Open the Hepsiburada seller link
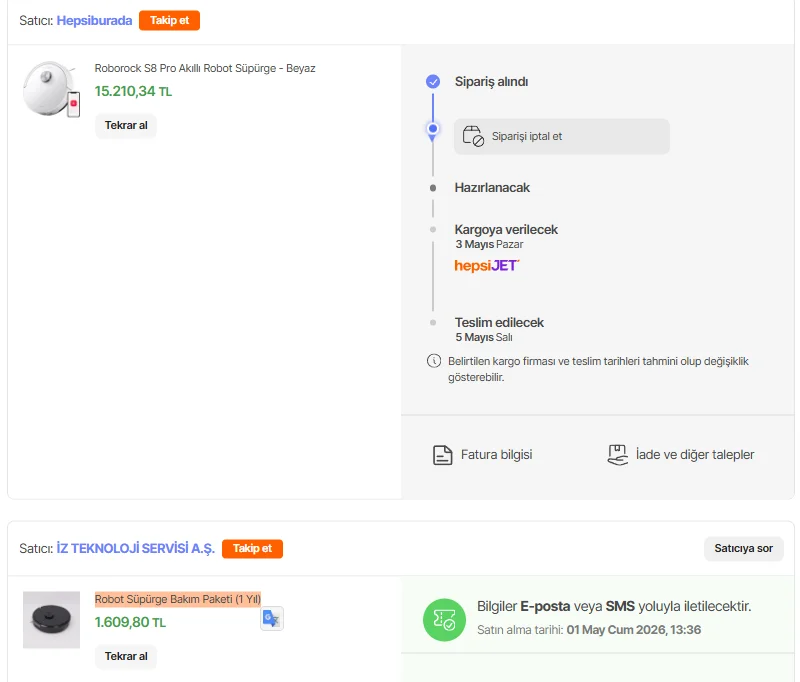The image size is (800, 682). click(94, 20)
